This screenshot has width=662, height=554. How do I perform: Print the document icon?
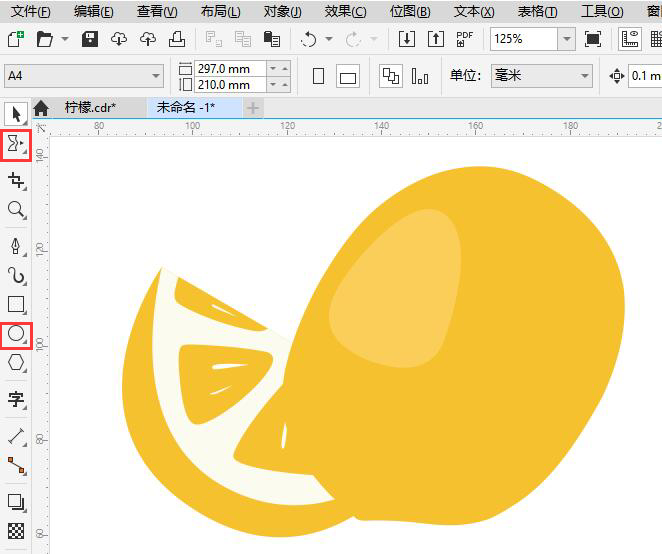pos(177,39)
